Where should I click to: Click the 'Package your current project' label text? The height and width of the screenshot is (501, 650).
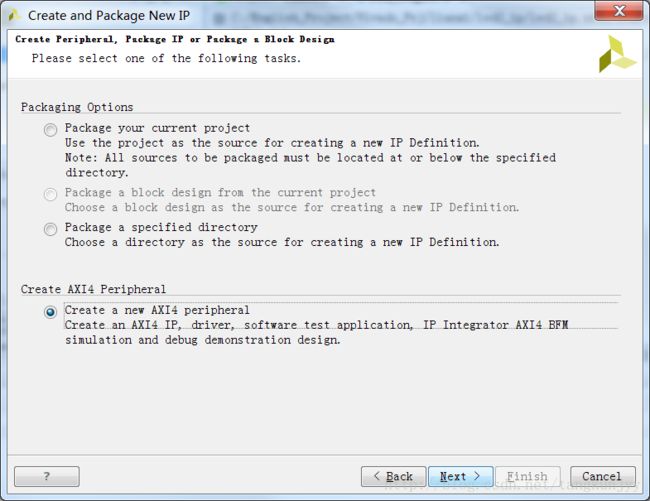(158, 128)
